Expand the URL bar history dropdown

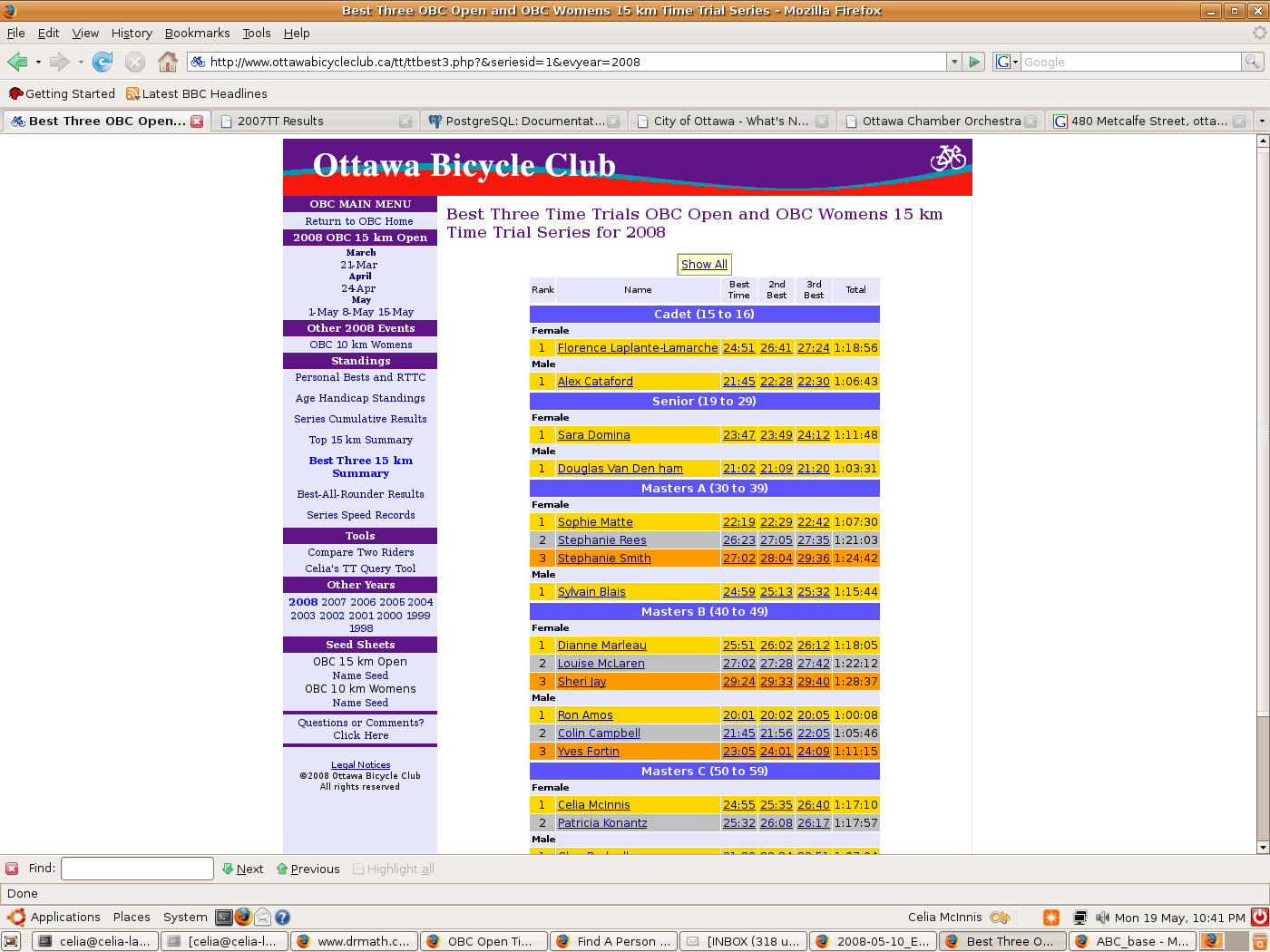(953, 62)
